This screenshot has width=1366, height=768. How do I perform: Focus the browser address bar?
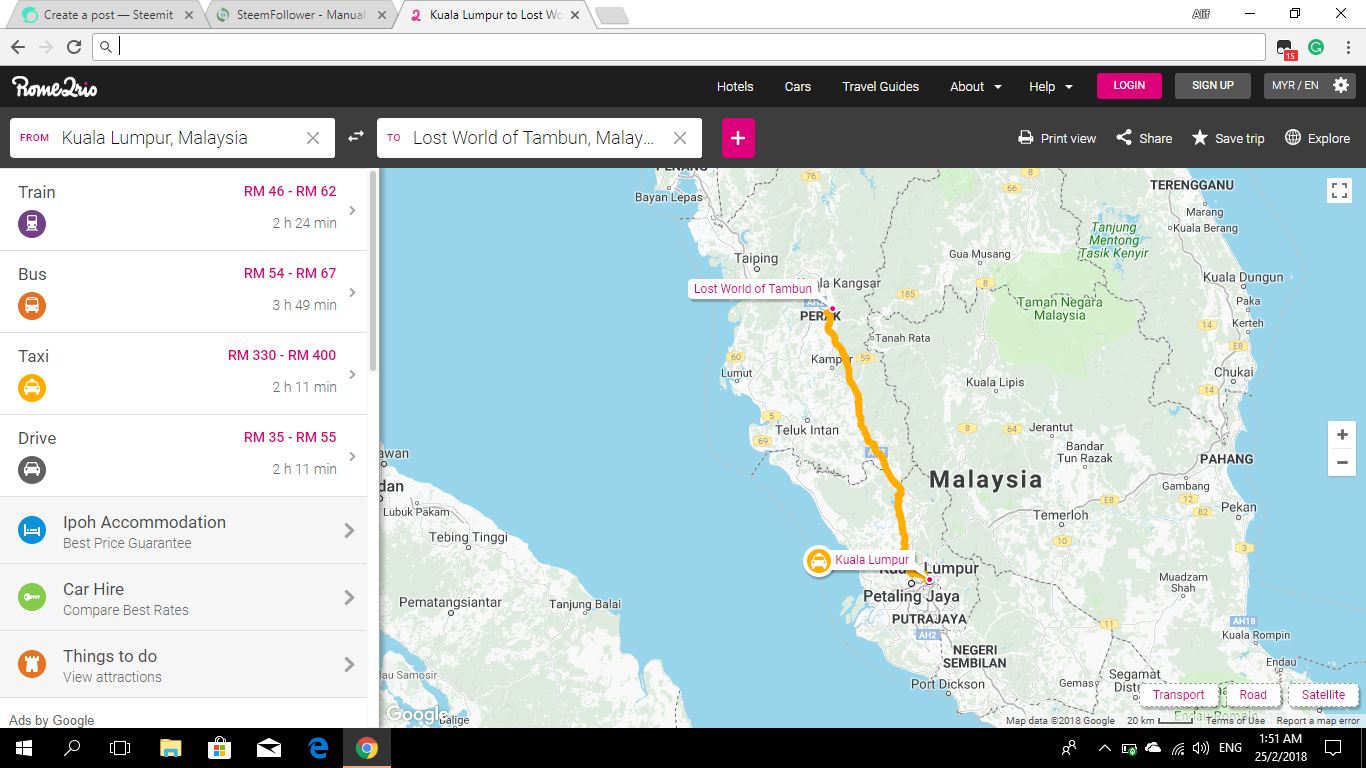point(680,46)
